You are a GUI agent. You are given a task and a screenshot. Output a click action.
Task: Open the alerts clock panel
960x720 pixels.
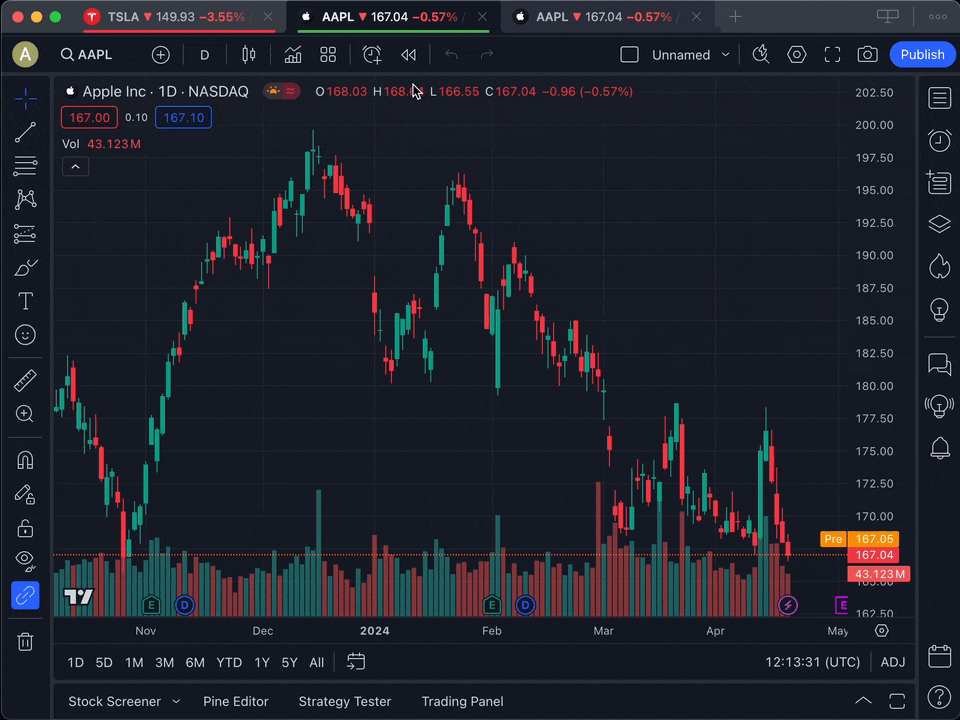click(939, 141)
